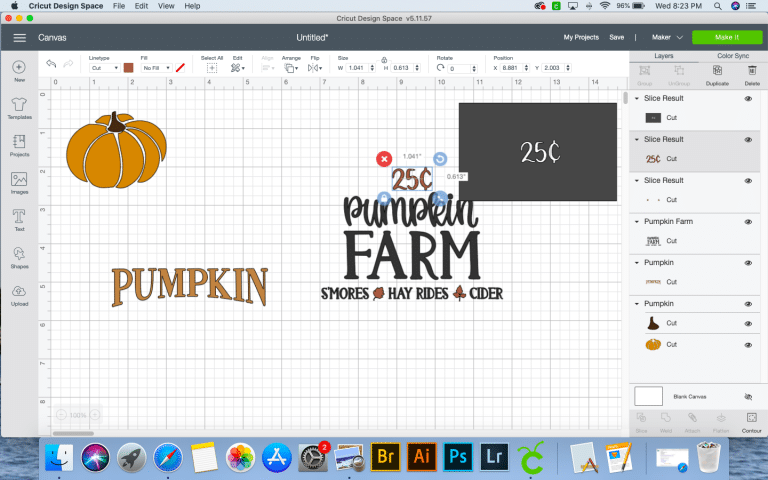Click the green Make It button

[727, 37]
